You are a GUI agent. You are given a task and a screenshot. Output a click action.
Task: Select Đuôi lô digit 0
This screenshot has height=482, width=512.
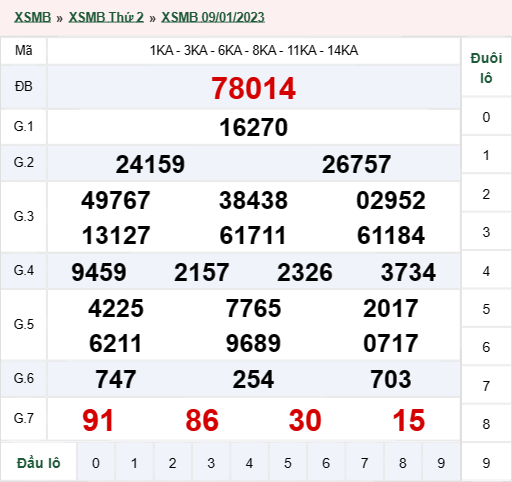[486, 117]
